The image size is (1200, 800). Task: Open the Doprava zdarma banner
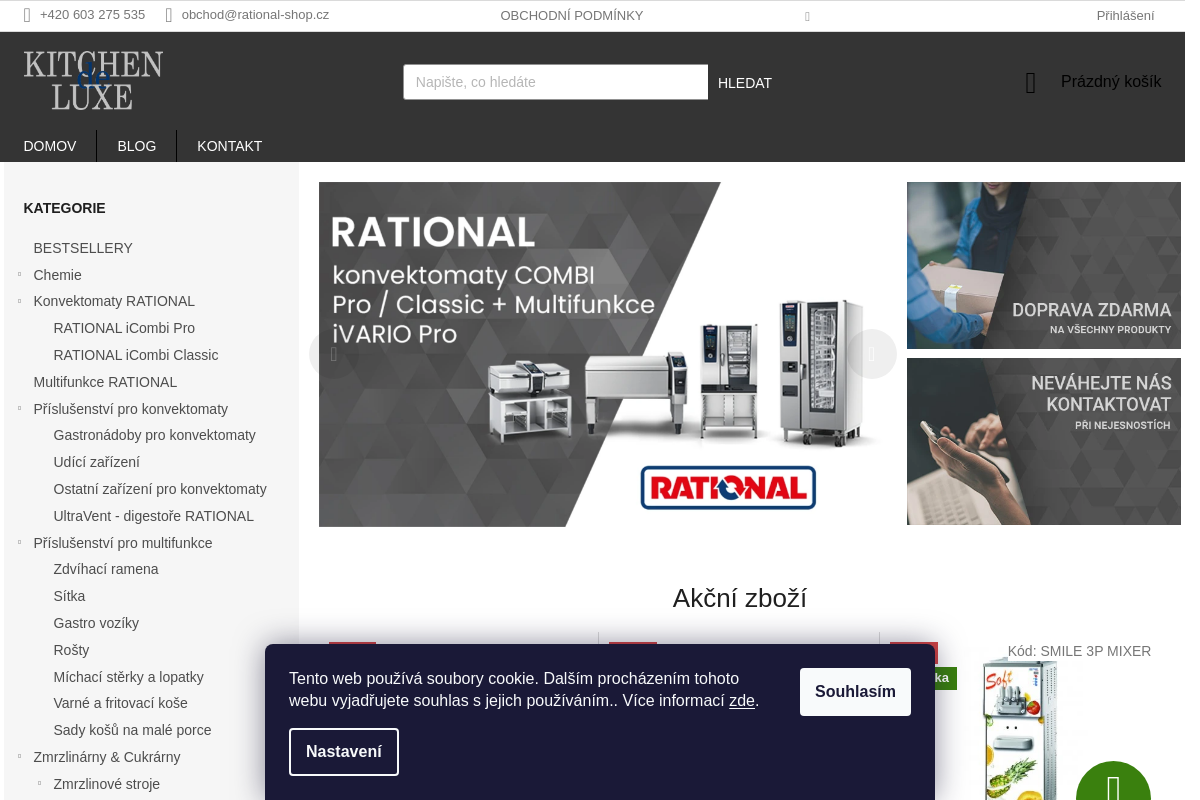(1044, 265)
